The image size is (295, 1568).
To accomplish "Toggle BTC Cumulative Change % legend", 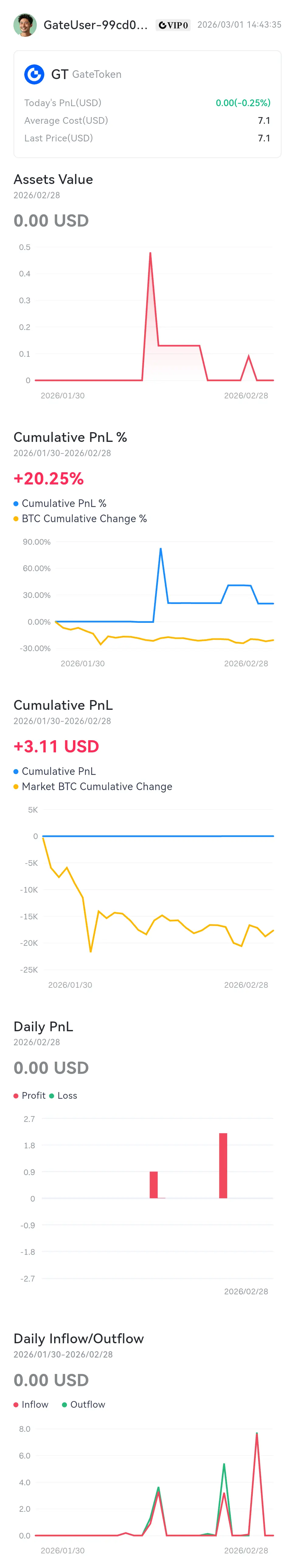I will (x=16, y=519).
